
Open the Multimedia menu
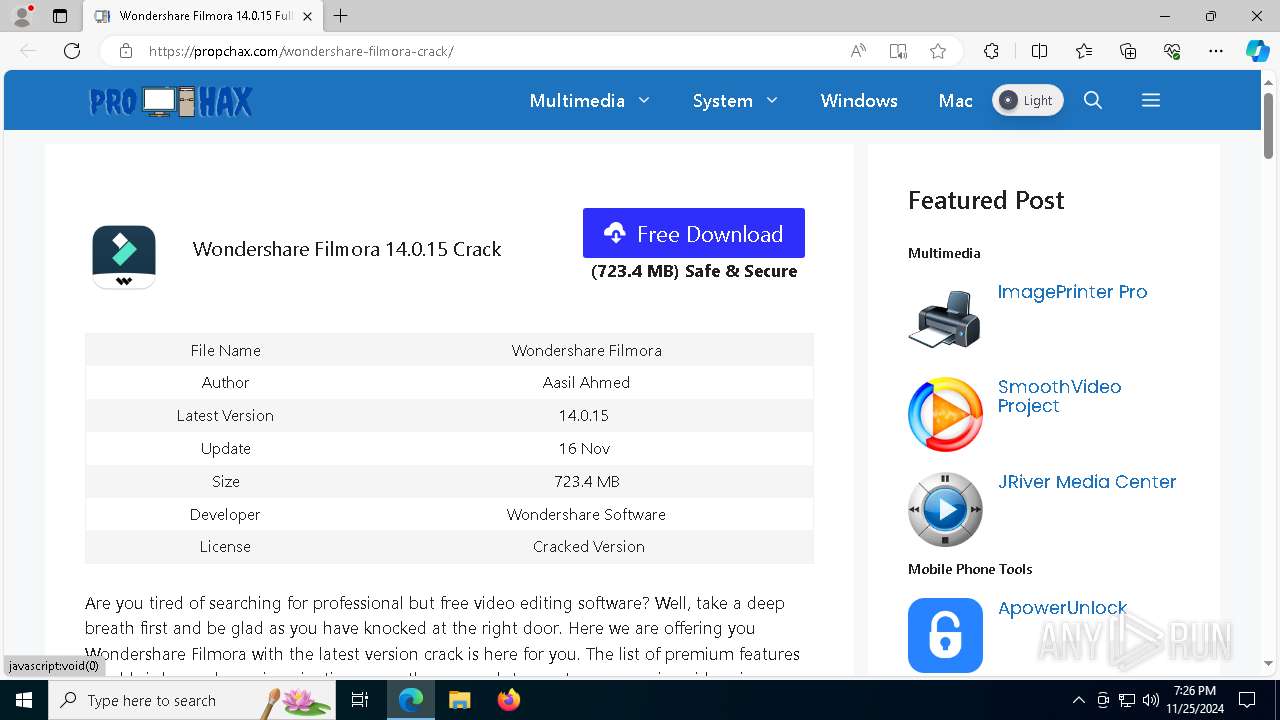point(577,101)
